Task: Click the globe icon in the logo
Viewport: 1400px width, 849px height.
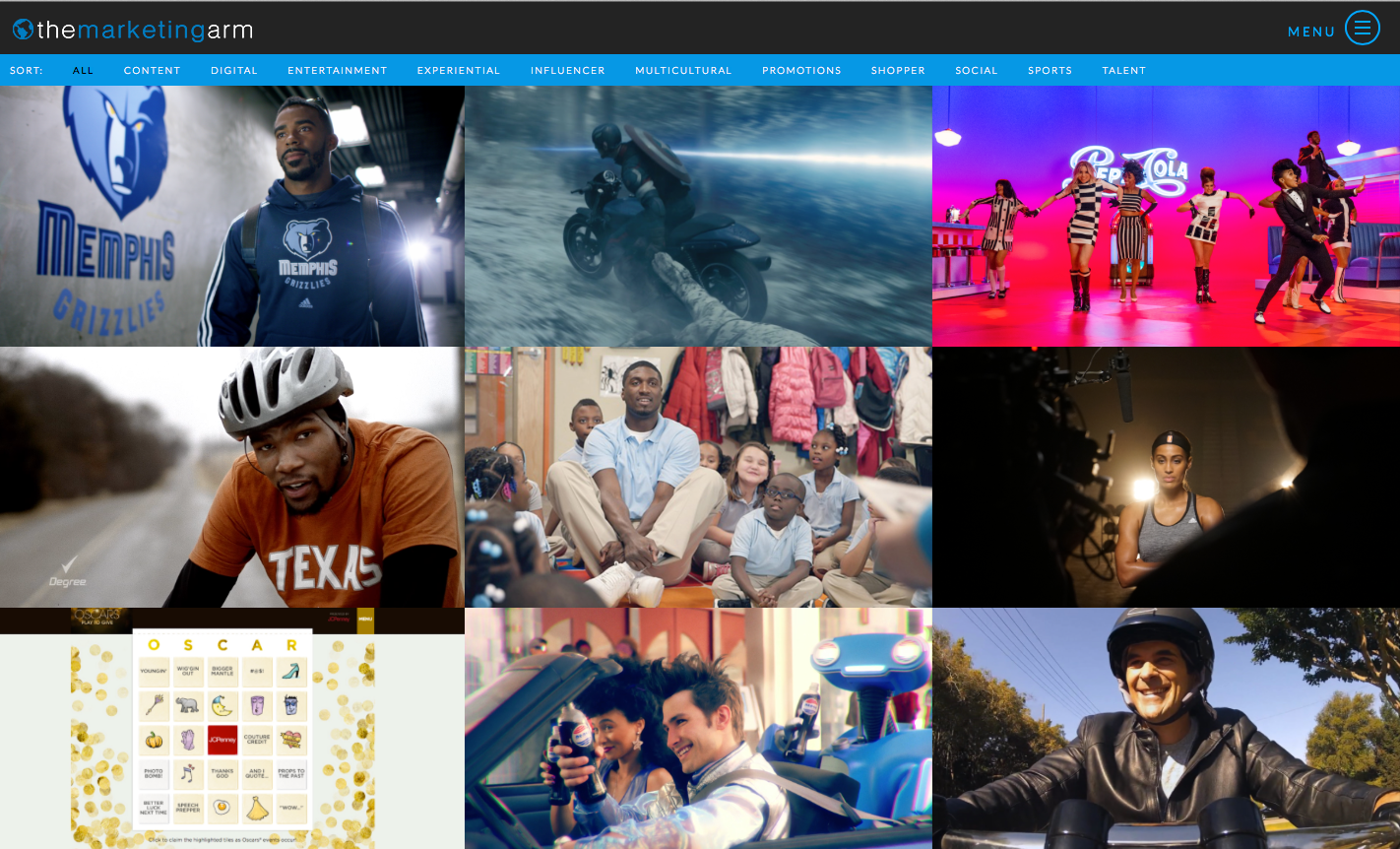Action: pyautogui.click(x=23, y=30)
